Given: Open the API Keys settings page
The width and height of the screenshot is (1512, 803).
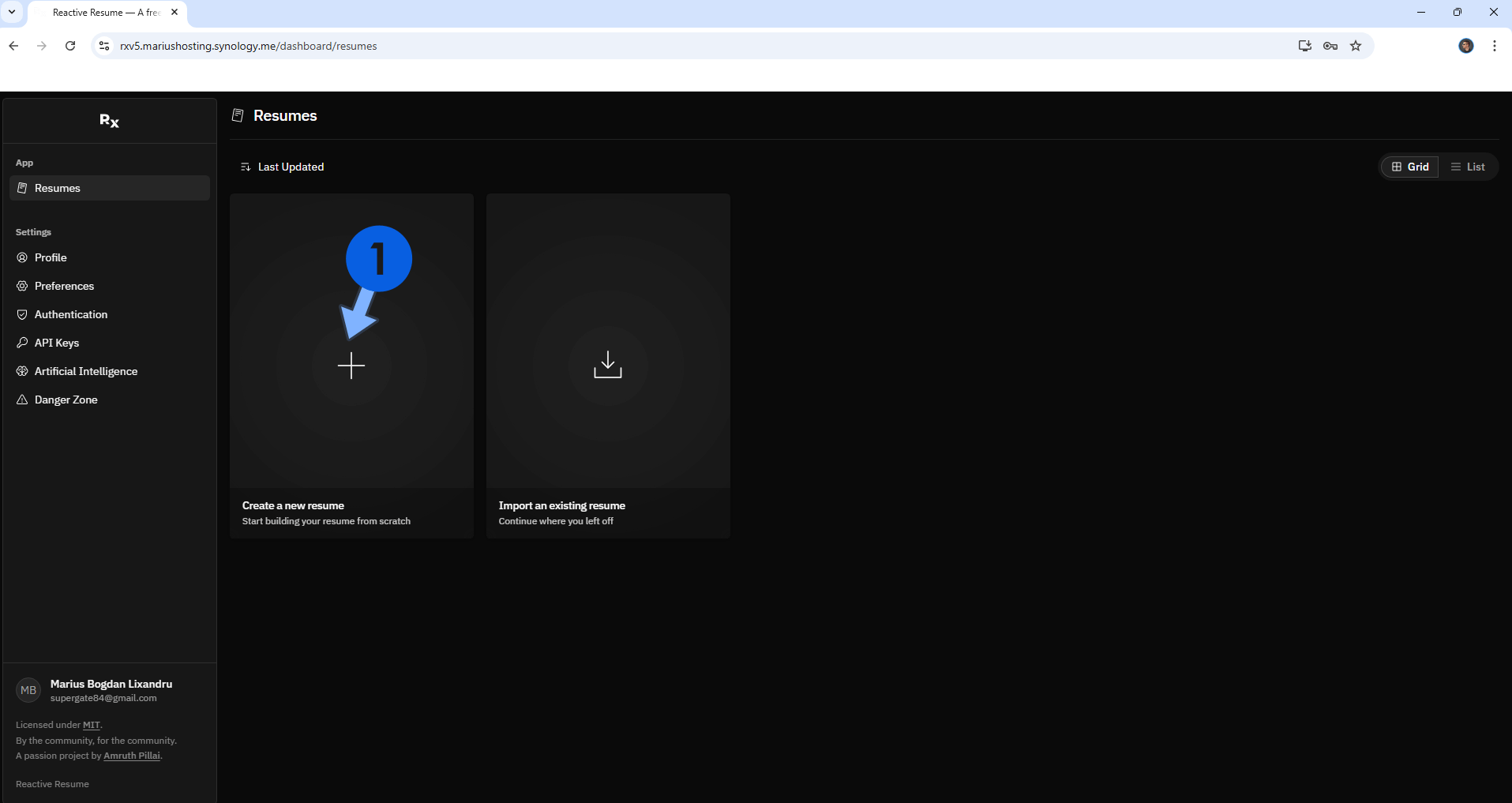Looking at the screenshot, I should pyautogui.click(x=56, y=343).
